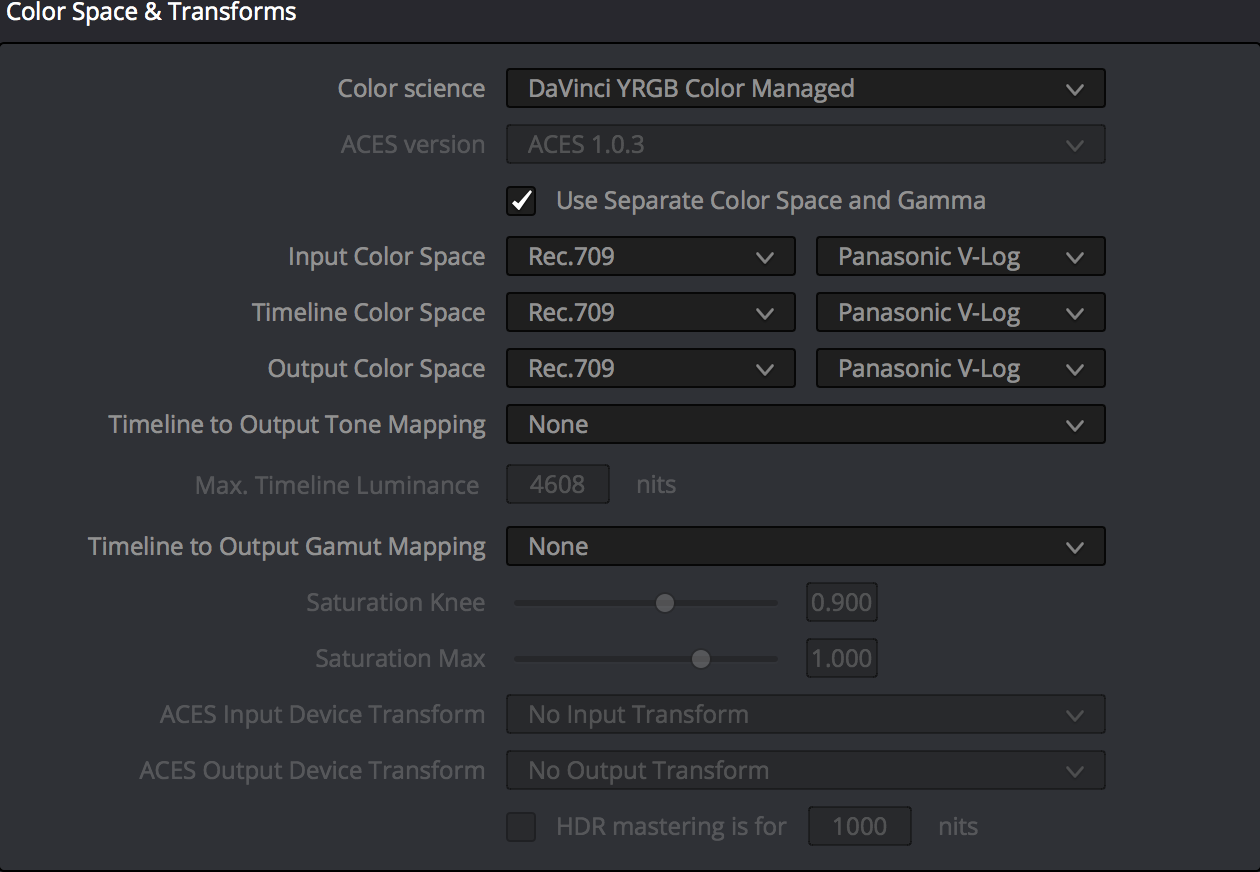Click the Color Space & Transforms heading

pyautogui.click(x=152, y=13)
